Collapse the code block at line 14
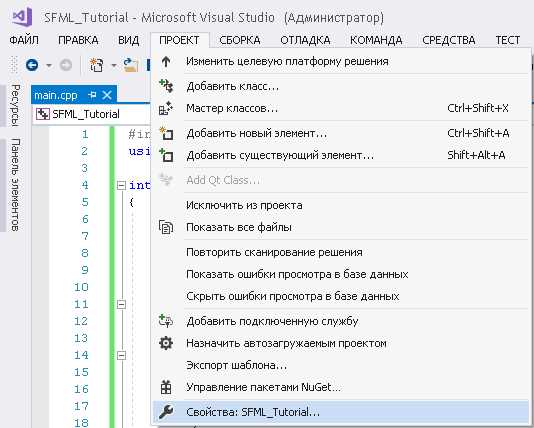 click(121, 355)
